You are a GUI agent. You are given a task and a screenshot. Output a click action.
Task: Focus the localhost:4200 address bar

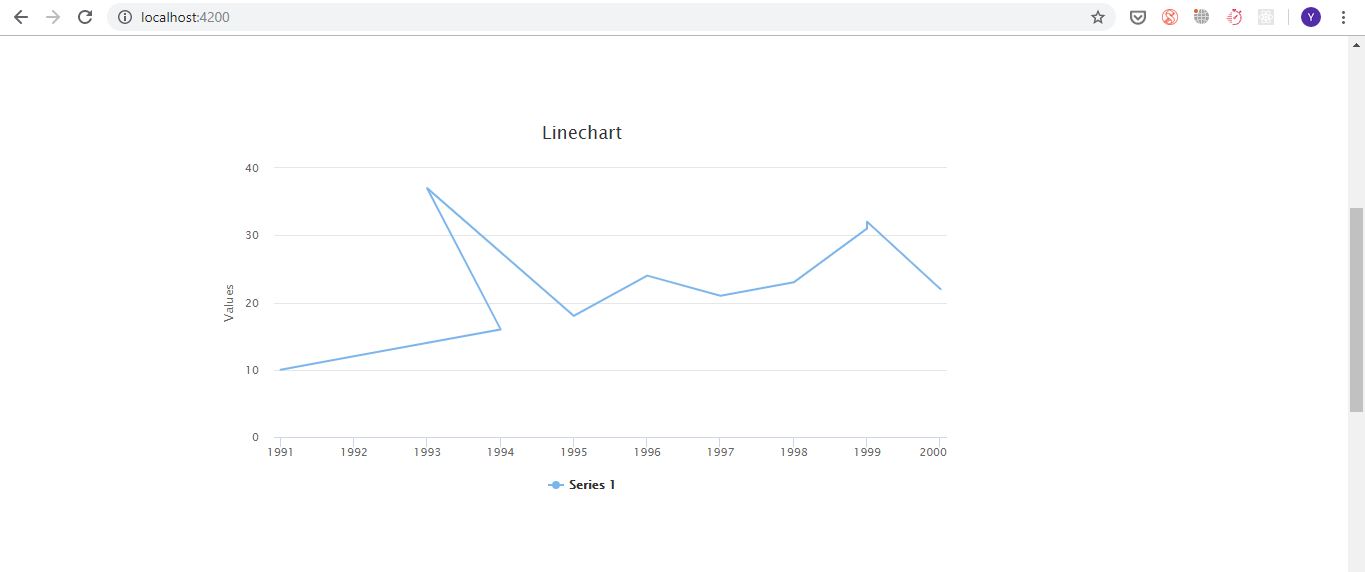[x=611, y=17]
